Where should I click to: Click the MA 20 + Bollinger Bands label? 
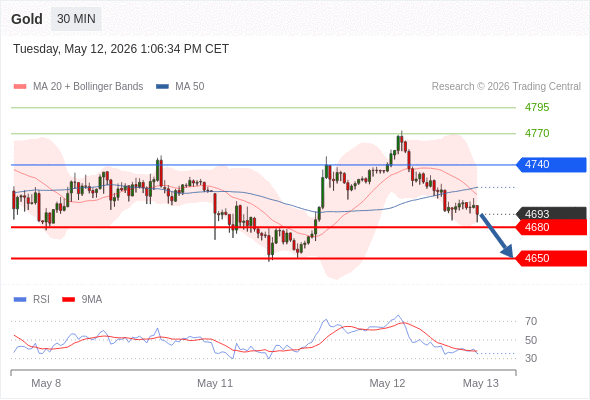coord(88,87)
